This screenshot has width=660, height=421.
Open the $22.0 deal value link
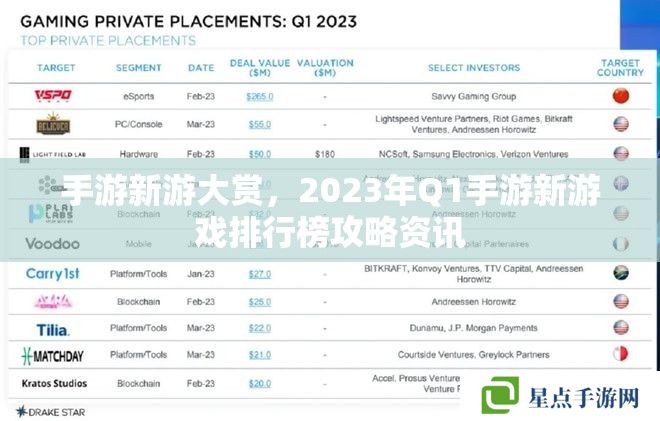[260, 328]
